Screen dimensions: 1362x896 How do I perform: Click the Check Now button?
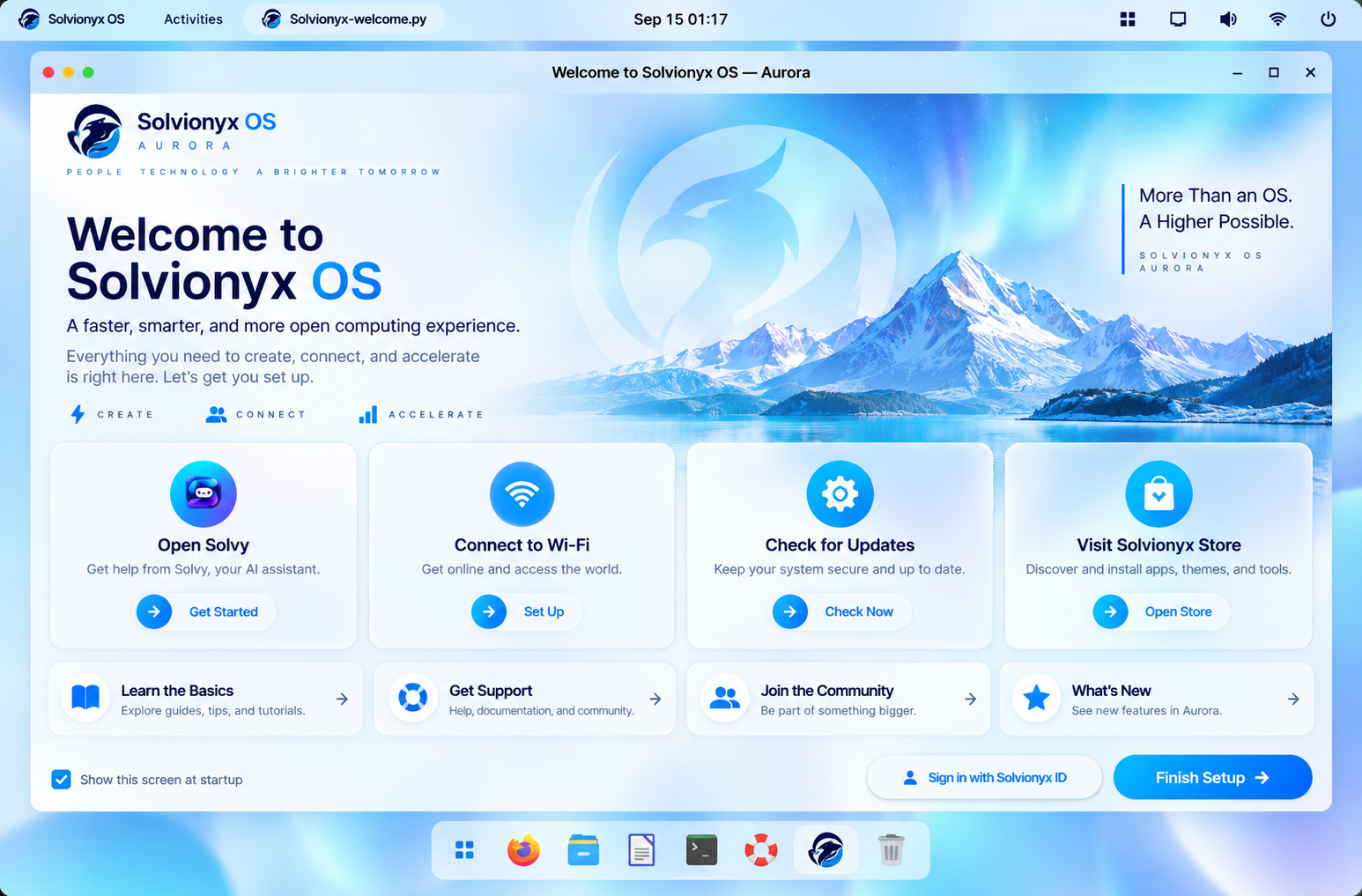point(841,611)
